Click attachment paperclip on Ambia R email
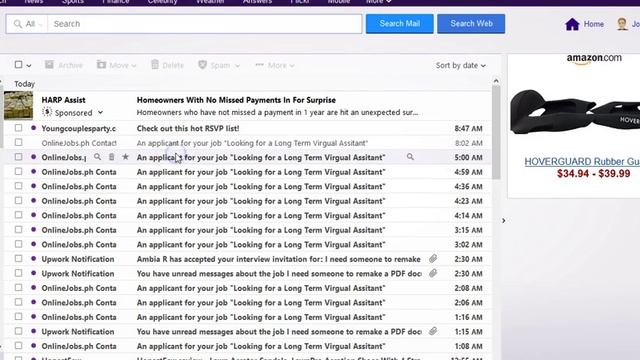640x360 pixels. click(433, 258)
